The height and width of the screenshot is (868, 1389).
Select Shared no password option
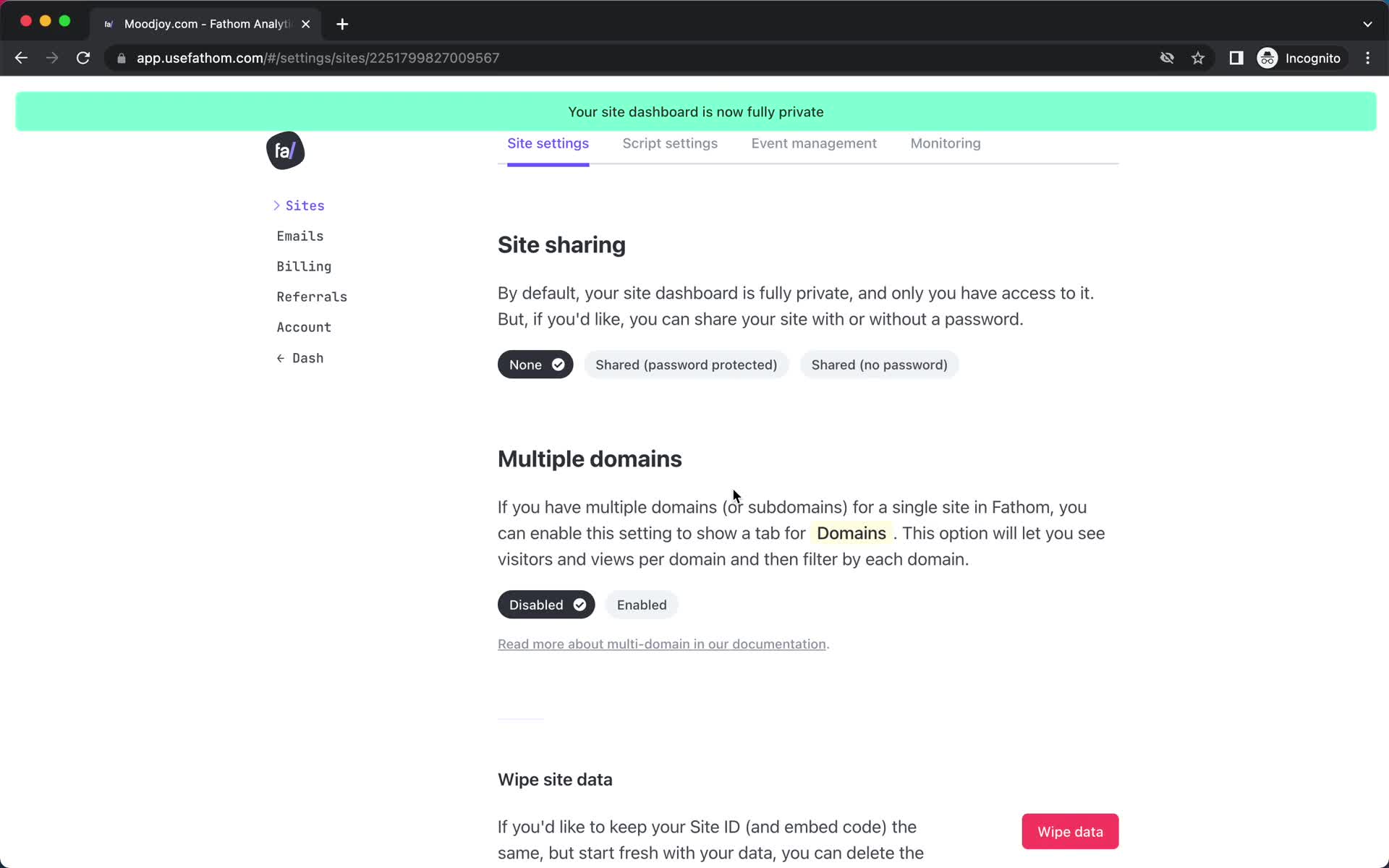[x=878, y=364]
